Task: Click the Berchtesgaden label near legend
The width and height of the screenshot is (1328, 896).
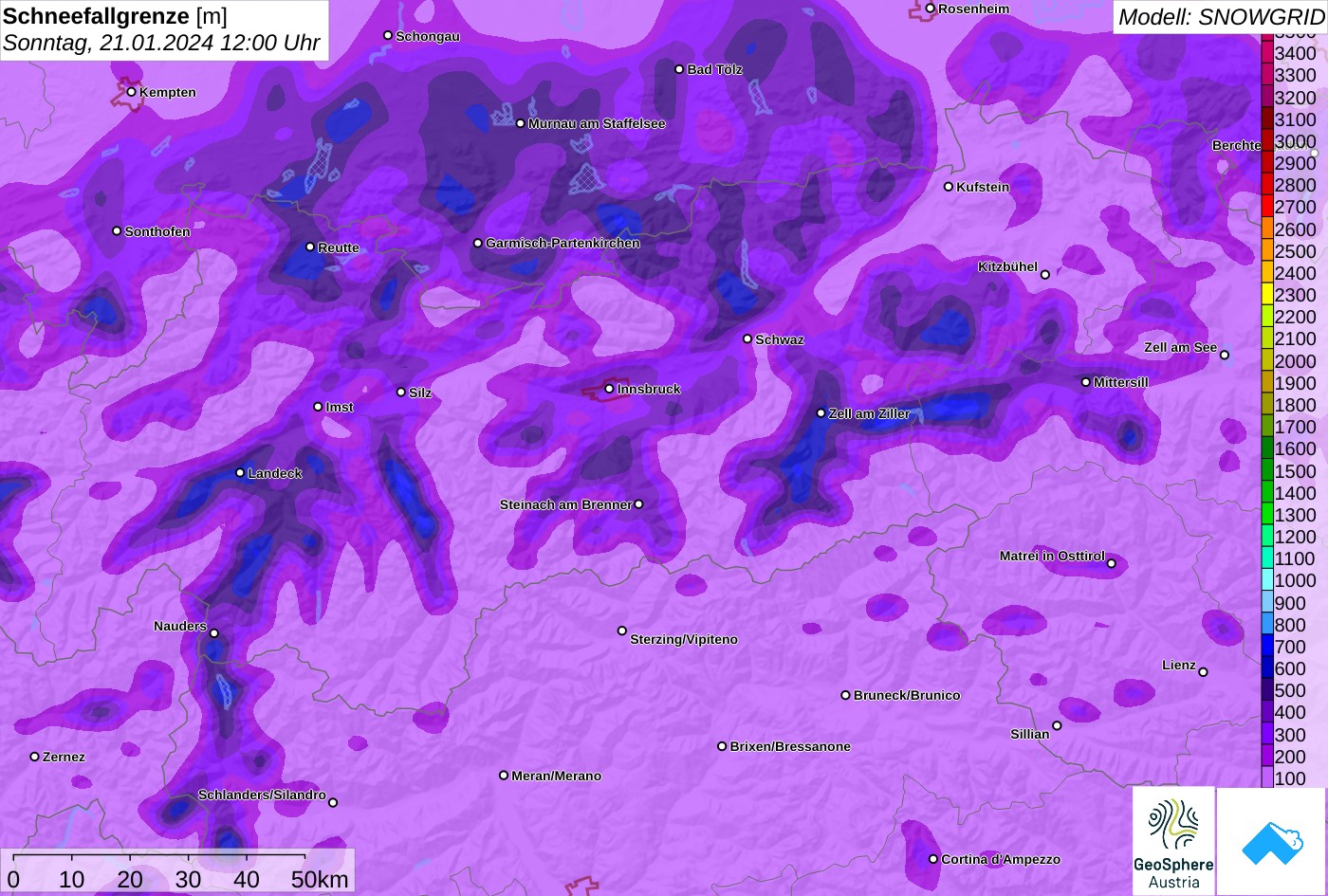Action: pyautogui.click(x=1236, y=145)
